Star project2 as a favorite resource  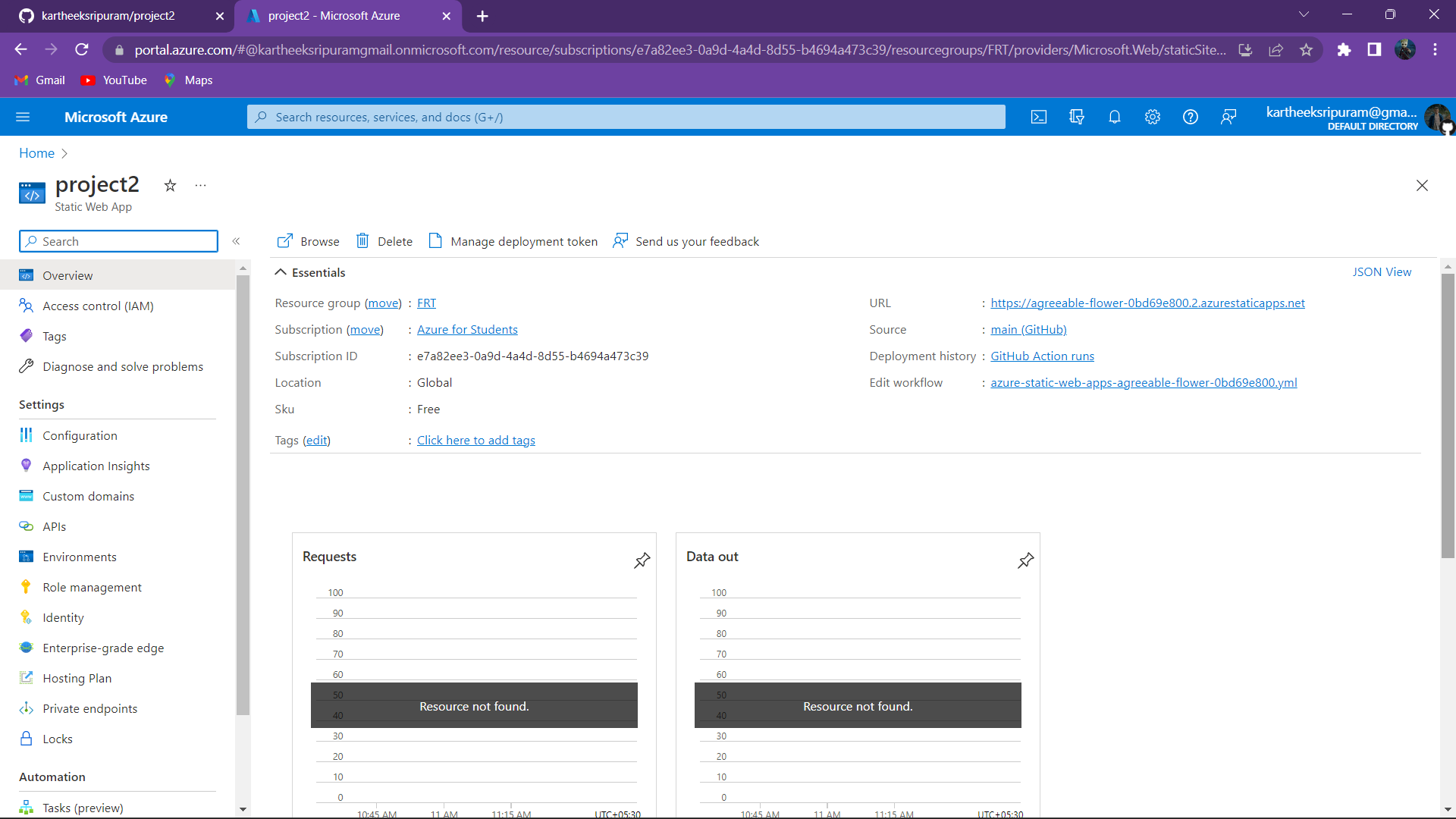170,186
